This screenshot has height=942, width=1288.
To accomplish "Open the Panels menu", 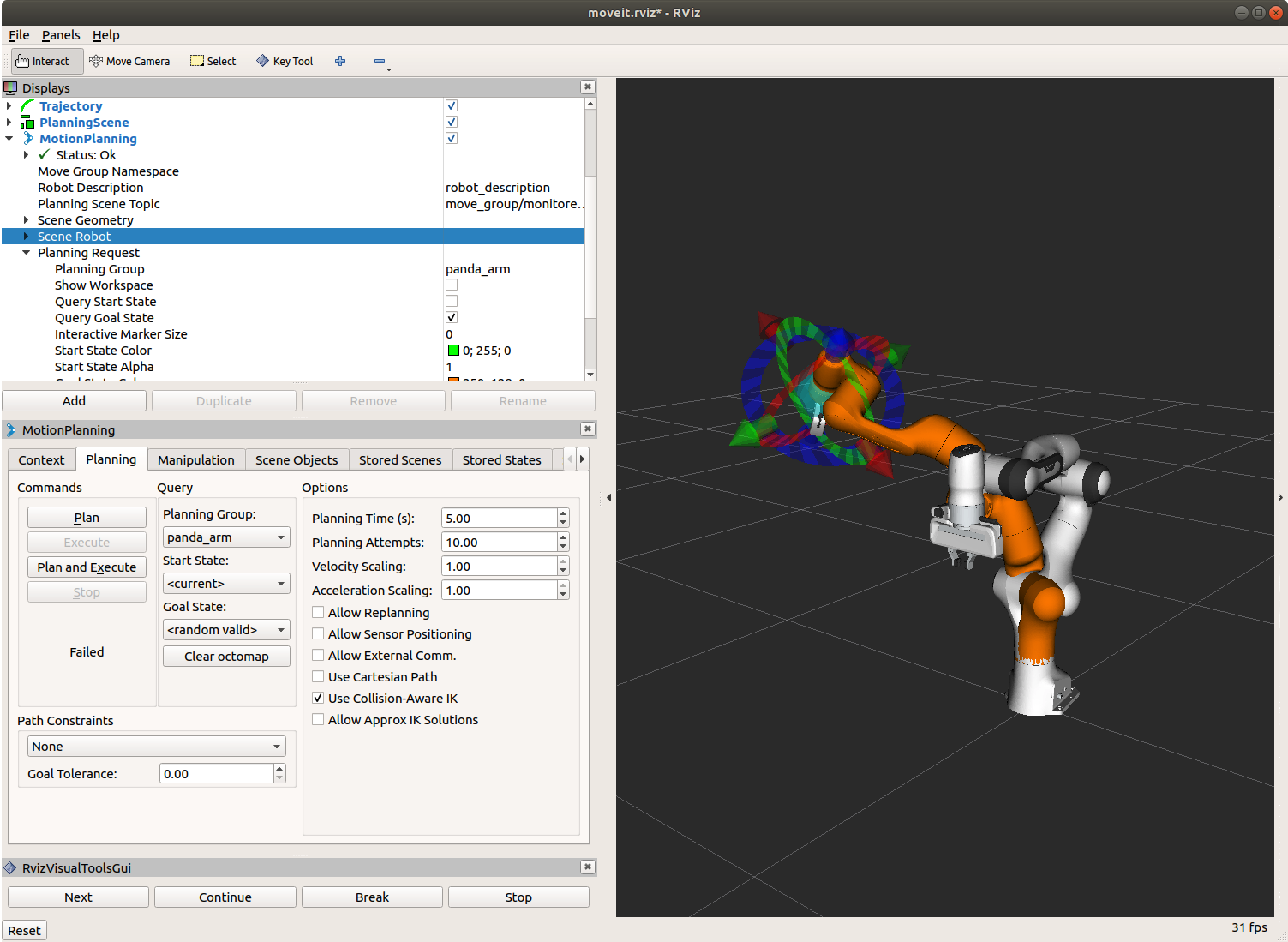I will 61,35.
